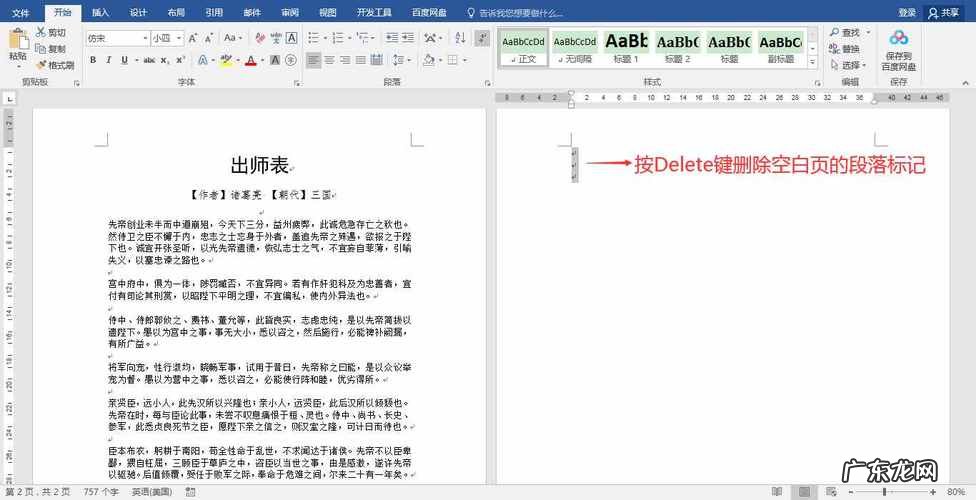Screen dimensions: 976x500
Task: Click the Share (共享) button
Action: coord(944,12)
